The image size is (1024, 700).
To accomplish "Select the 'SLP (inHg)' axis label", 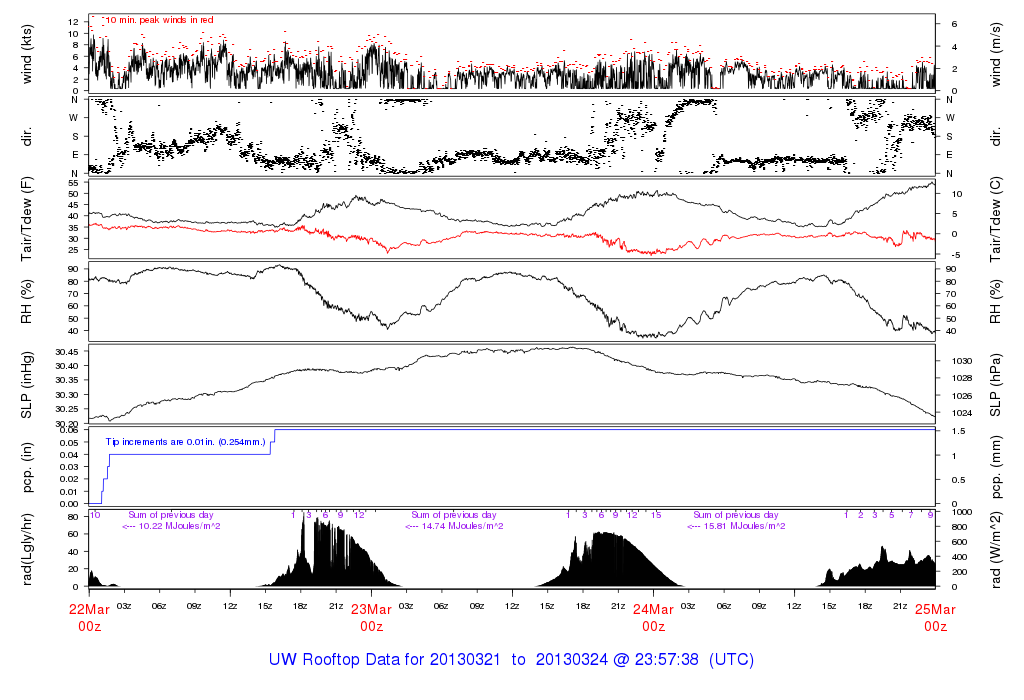I will tap(27, 385).
